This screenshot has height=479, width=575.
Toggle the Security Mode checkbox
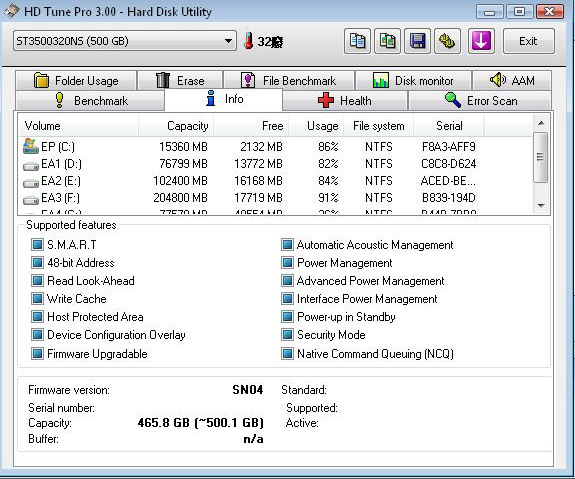coord(288,334)
